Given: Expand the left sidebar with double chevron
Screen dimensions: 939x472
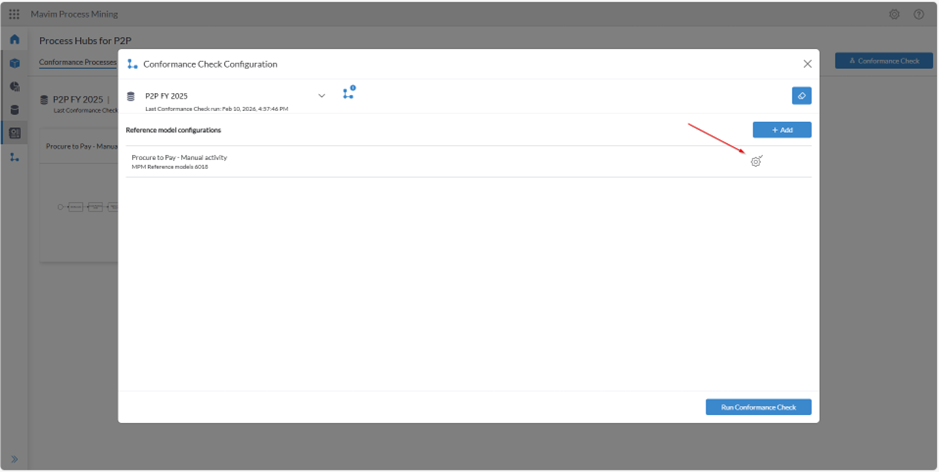Looking at the screenshot, I should tap(14, 459).
